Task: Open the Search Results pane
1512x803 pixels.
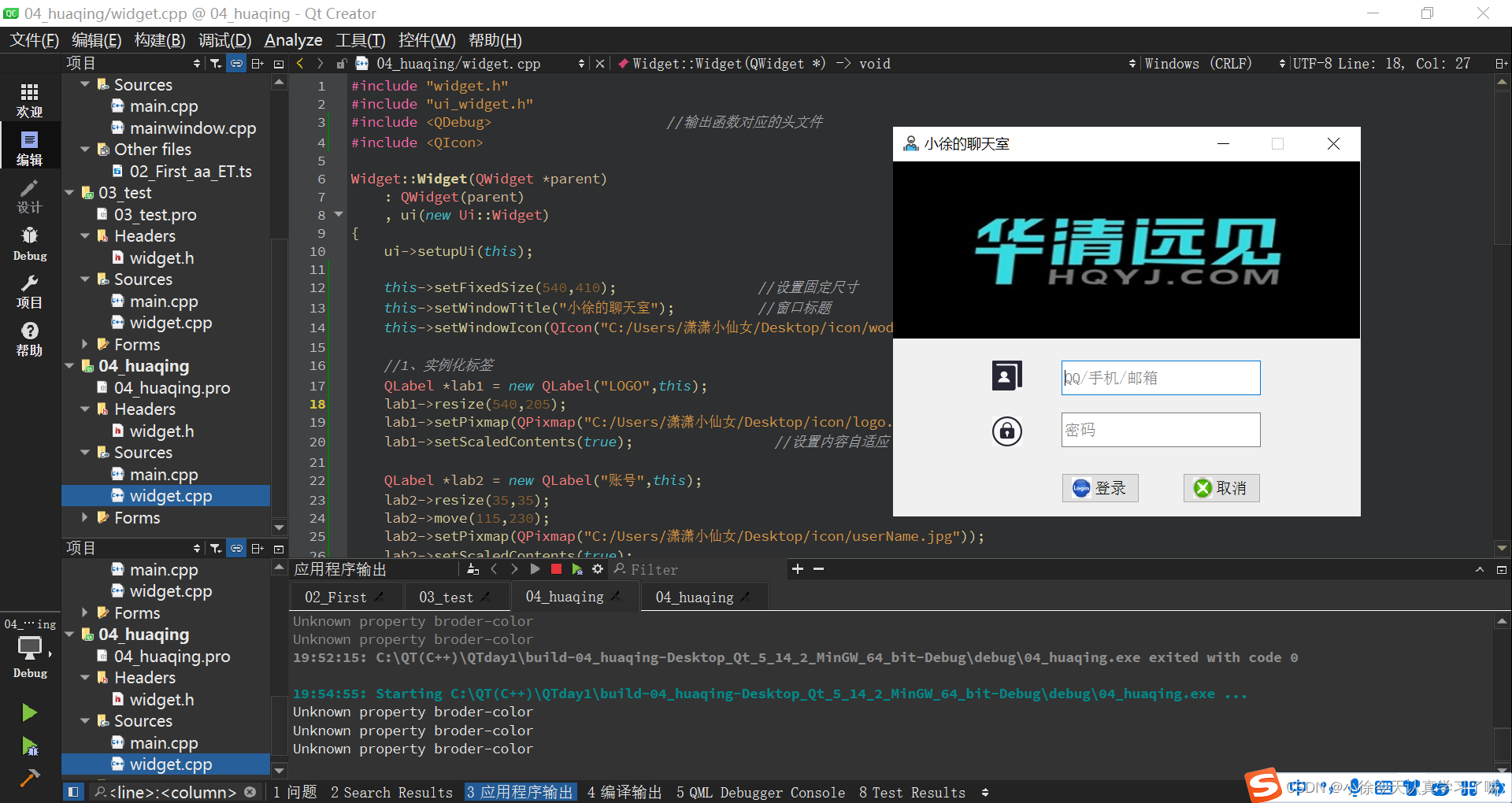Action: (x=391, y=792)
